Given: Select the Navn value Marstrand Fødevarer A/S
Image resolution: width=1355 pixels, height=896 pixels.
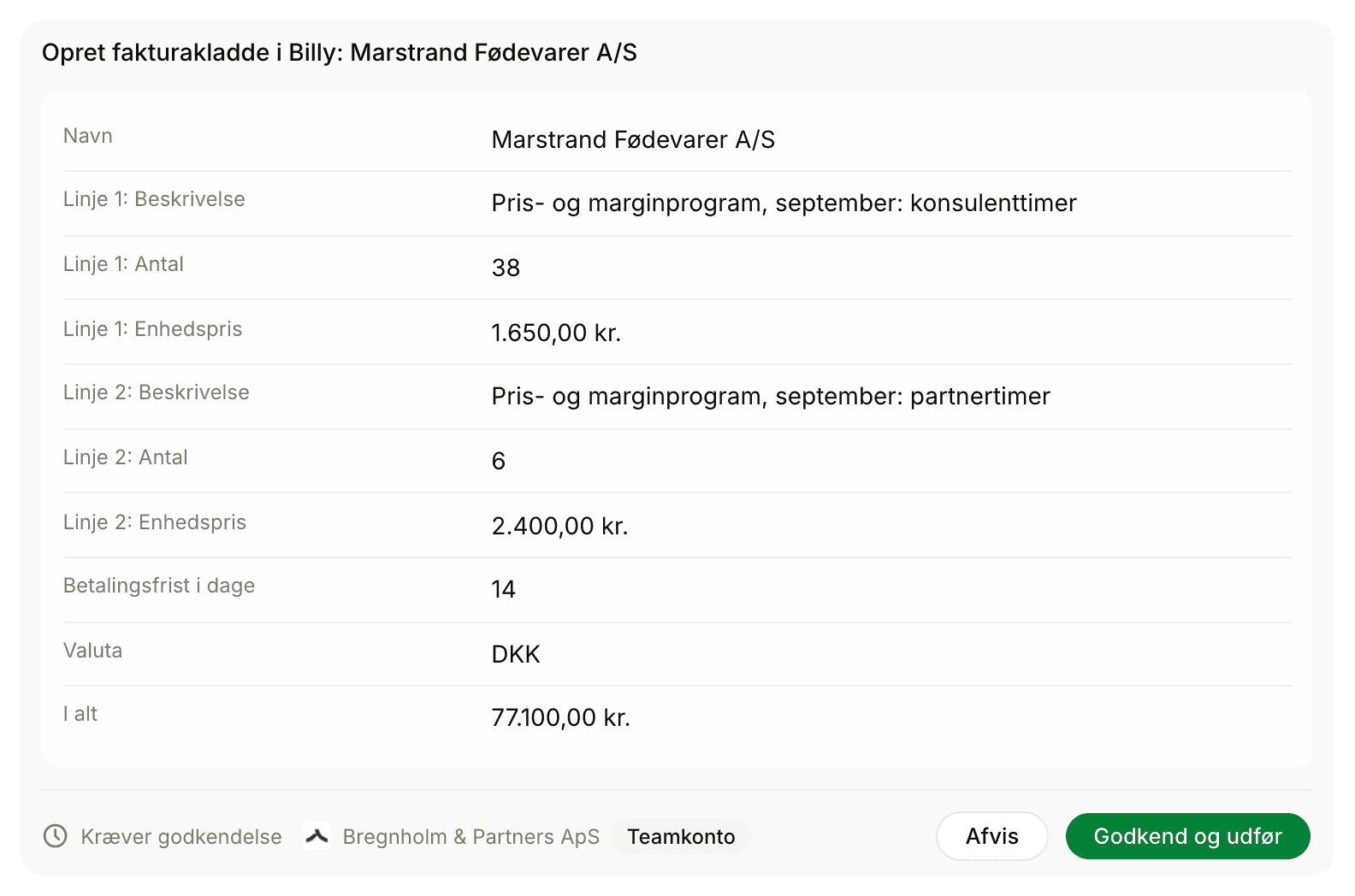Looking at the screenshot, I should pos(633,139).
